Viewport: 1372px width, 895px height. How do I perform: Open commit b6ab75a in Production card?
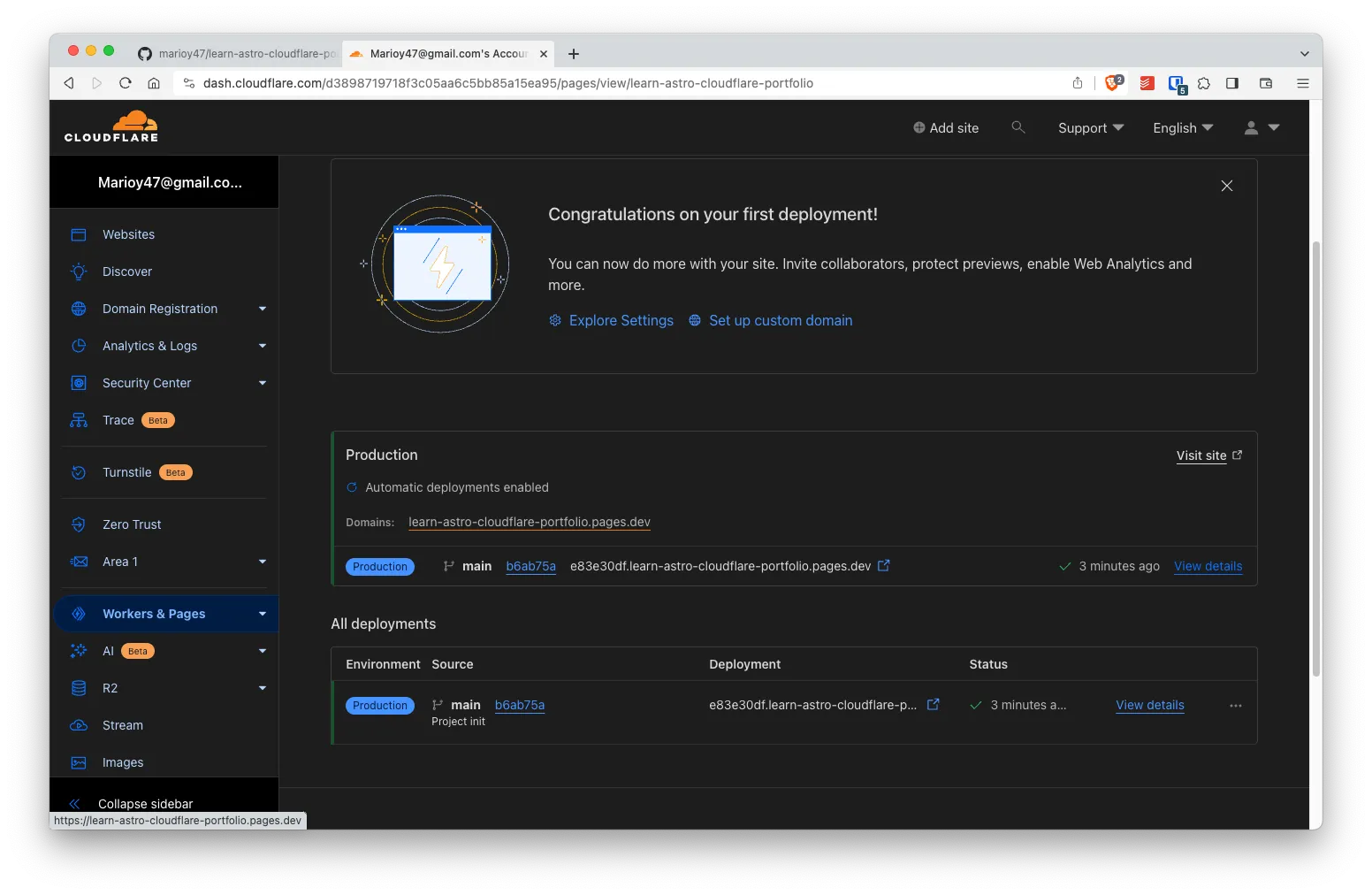(x=530, y=566)
